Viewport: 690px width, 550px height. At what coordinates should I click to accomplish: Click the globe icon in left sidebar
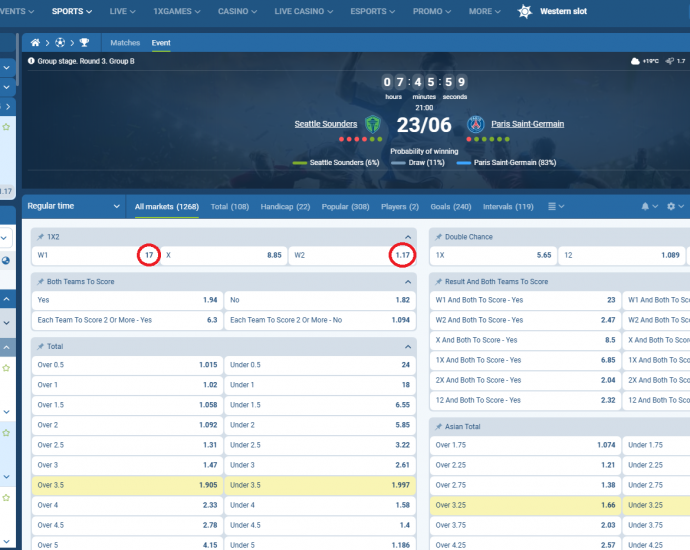point(6,260)
